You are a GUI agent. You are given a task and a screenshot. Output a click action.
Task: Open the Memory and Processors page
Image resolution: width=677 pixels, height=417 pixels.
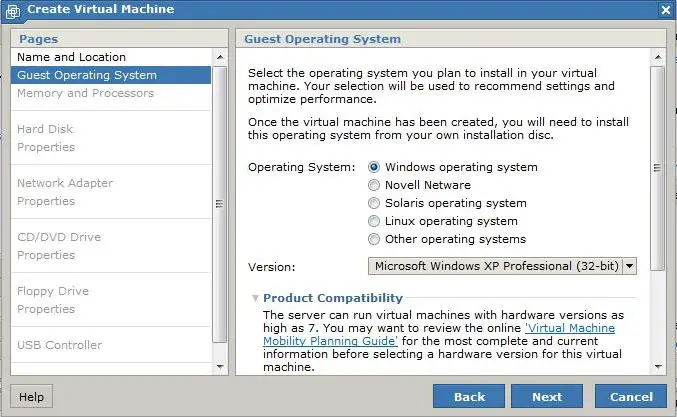(x=111, y=93)
